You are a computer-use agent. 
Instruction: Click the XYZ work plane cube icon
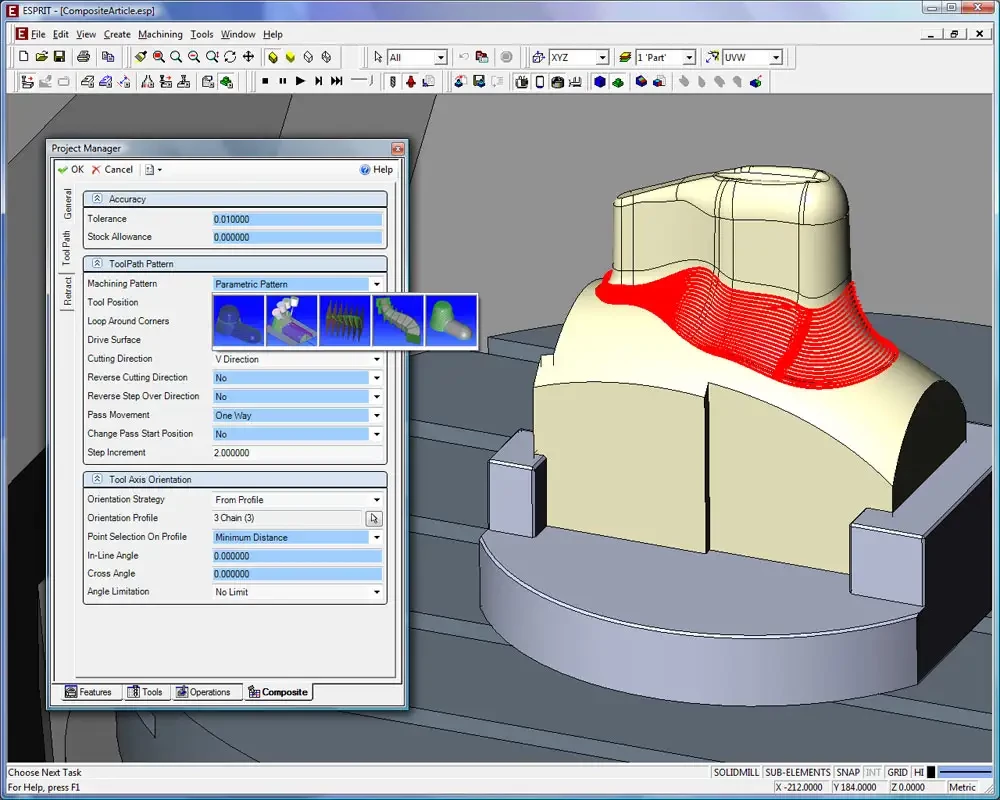[x=538, y=57]
